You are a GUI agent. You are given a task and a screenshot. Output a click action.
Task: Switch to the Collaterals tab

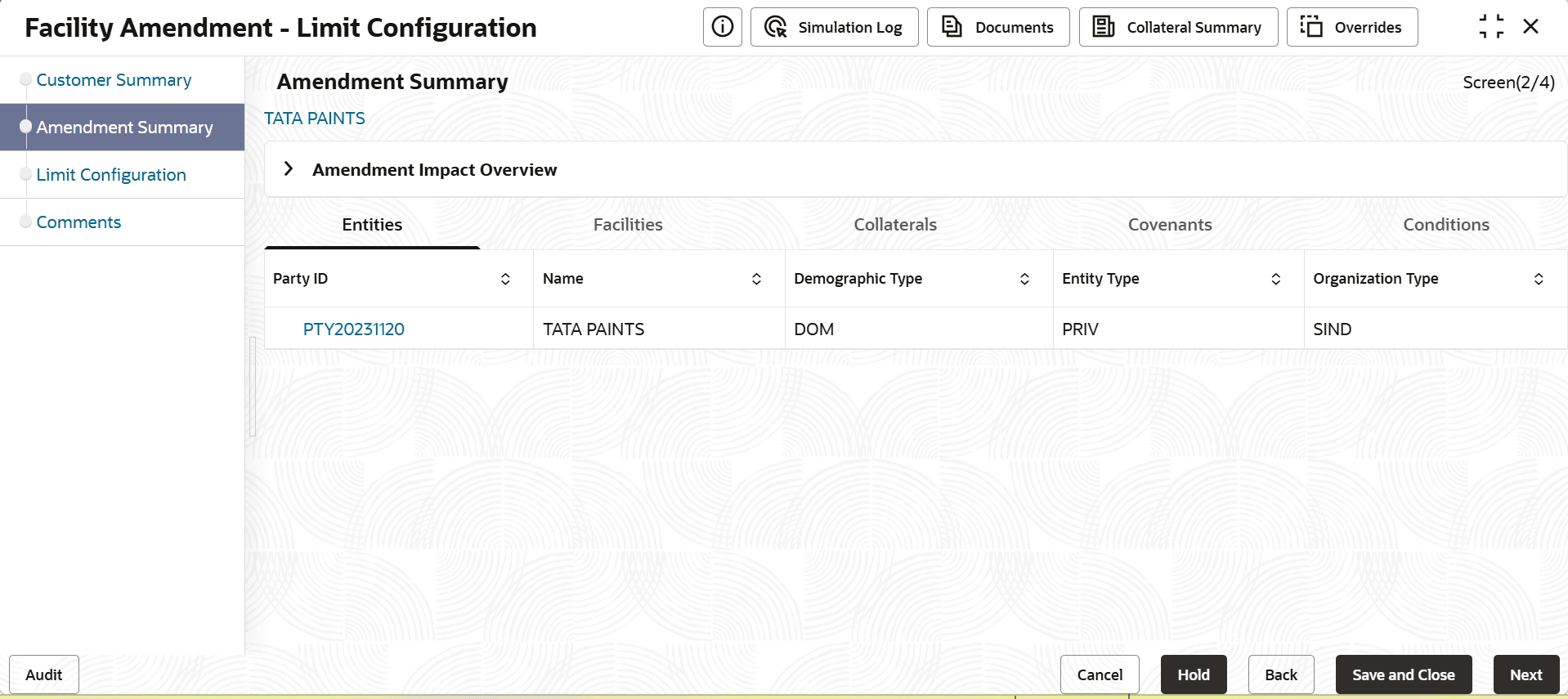(895, 225)
